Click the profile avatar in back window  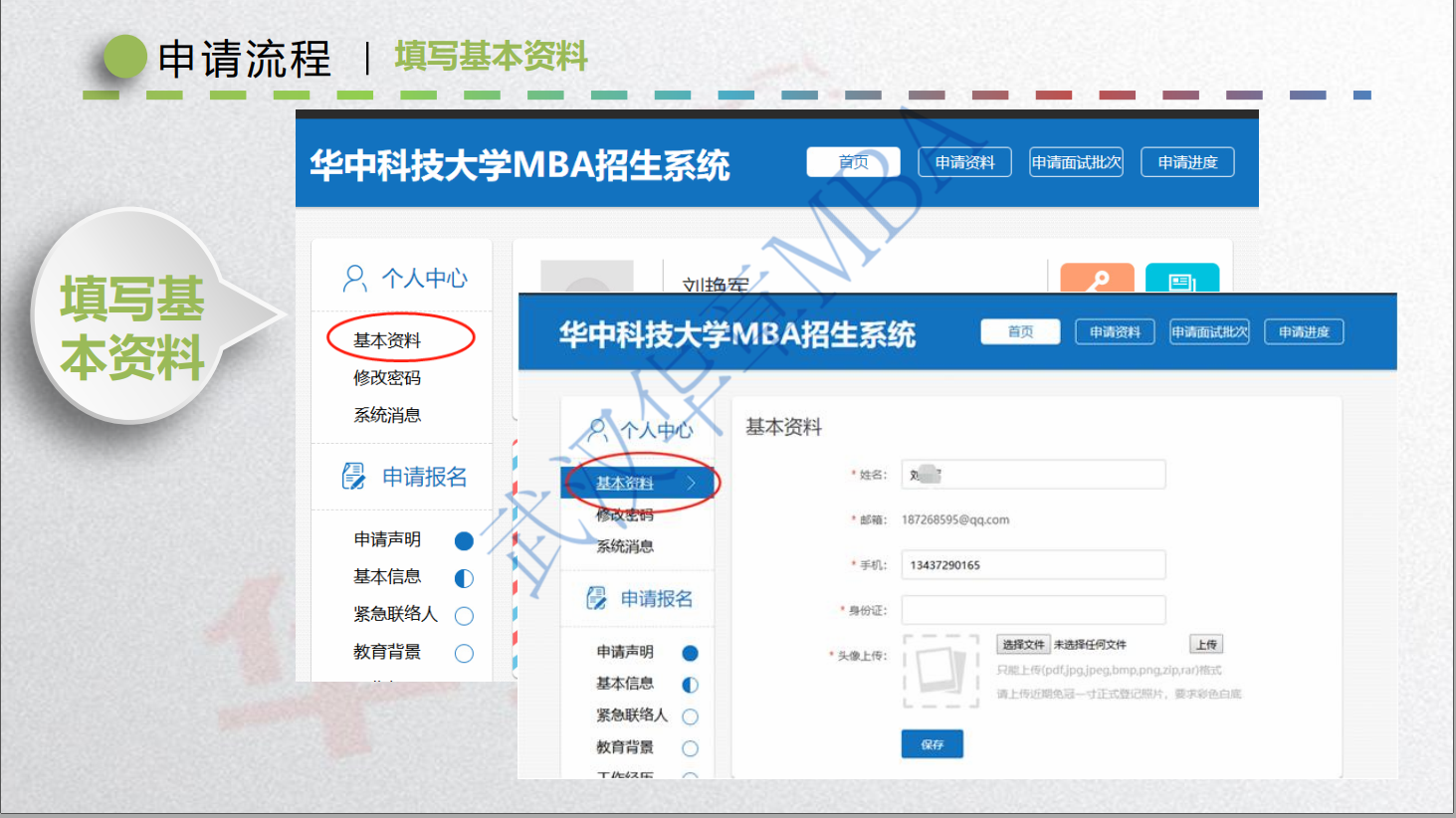pos(586,277)
